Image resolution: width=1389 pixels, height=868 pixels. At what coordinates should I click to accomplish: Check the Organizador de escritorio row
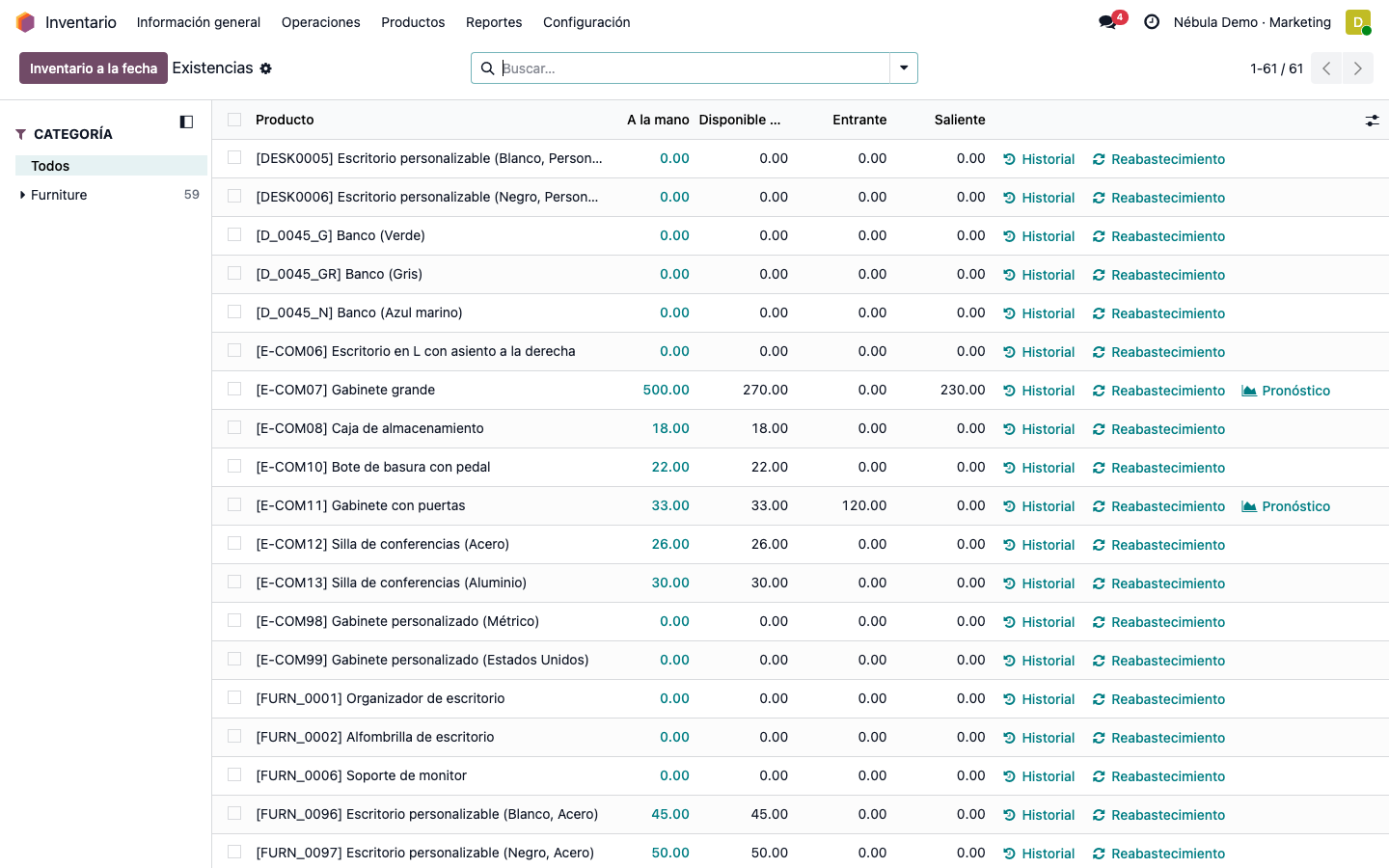pos(234,697)
